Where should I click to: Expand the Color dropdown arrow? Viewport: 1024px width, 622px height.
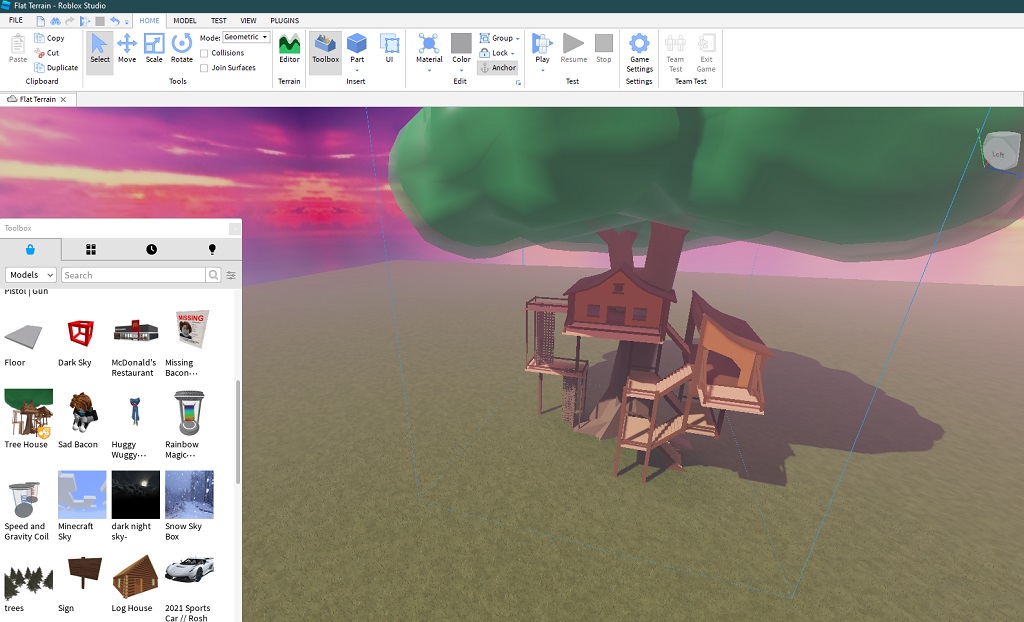461,70
